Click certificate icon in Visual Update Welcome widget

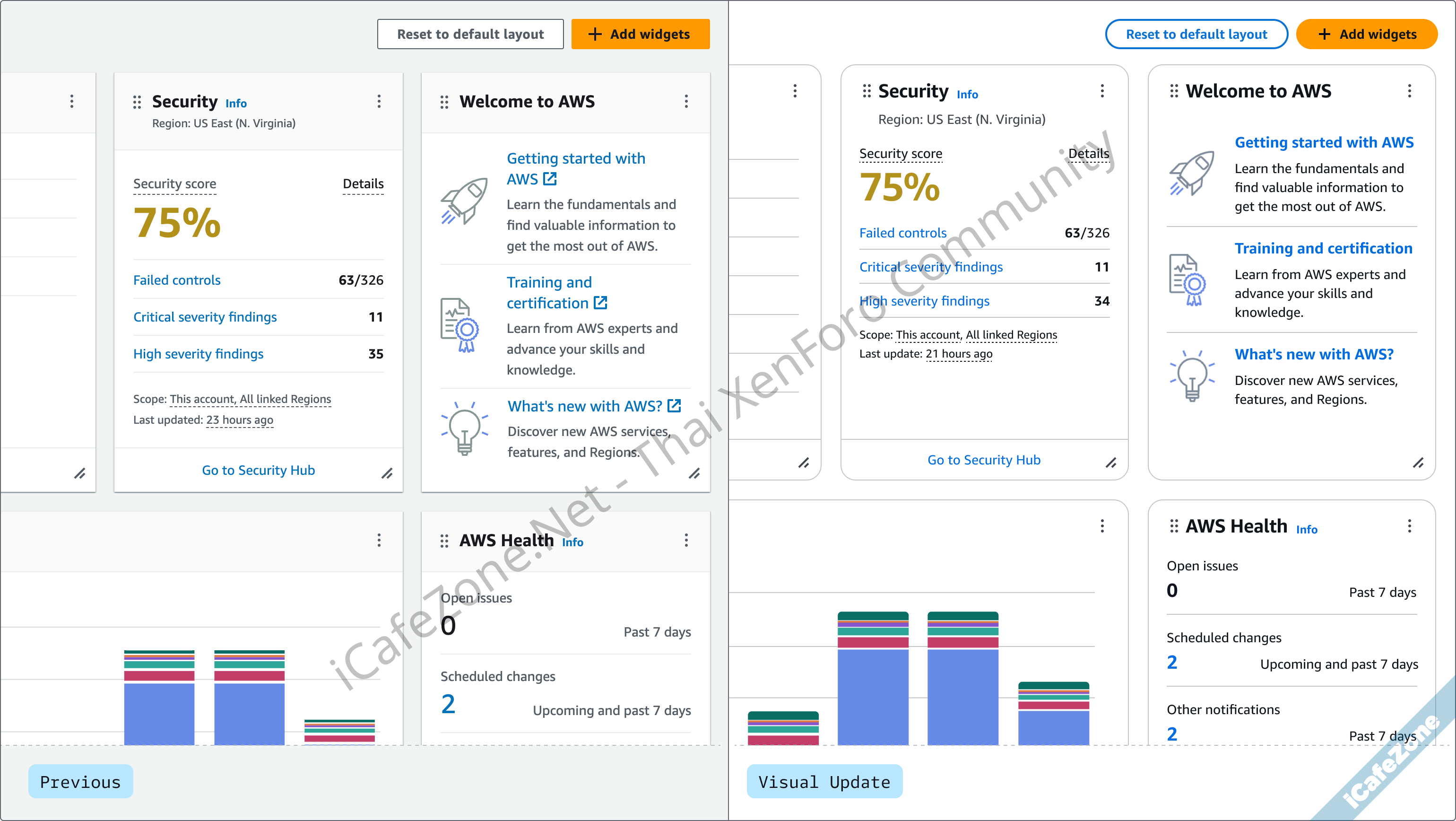(x=1187, y=280)
